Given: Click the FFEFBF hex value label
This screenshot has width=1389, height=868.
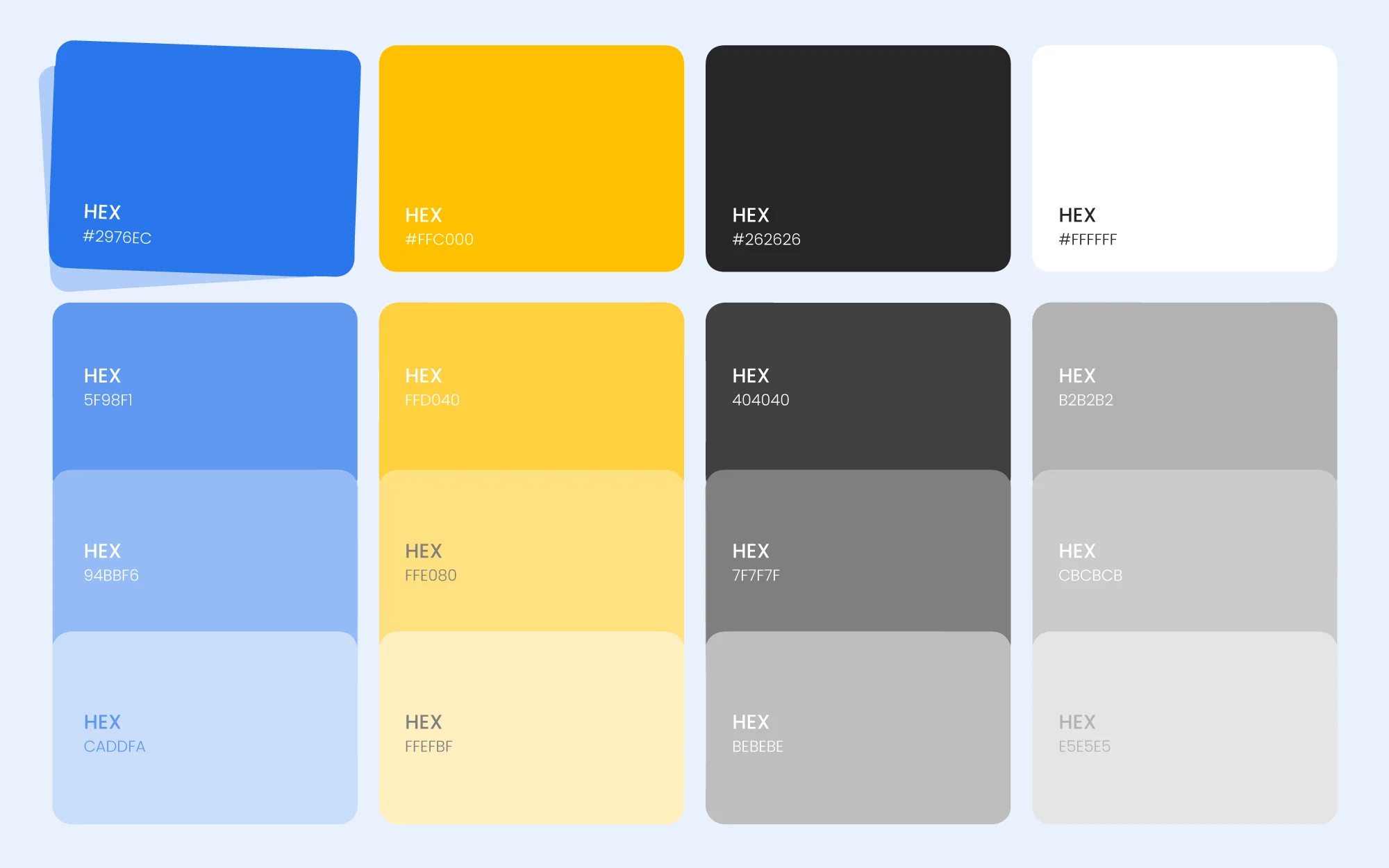Looking at the screenshot, I should [429, 746].
